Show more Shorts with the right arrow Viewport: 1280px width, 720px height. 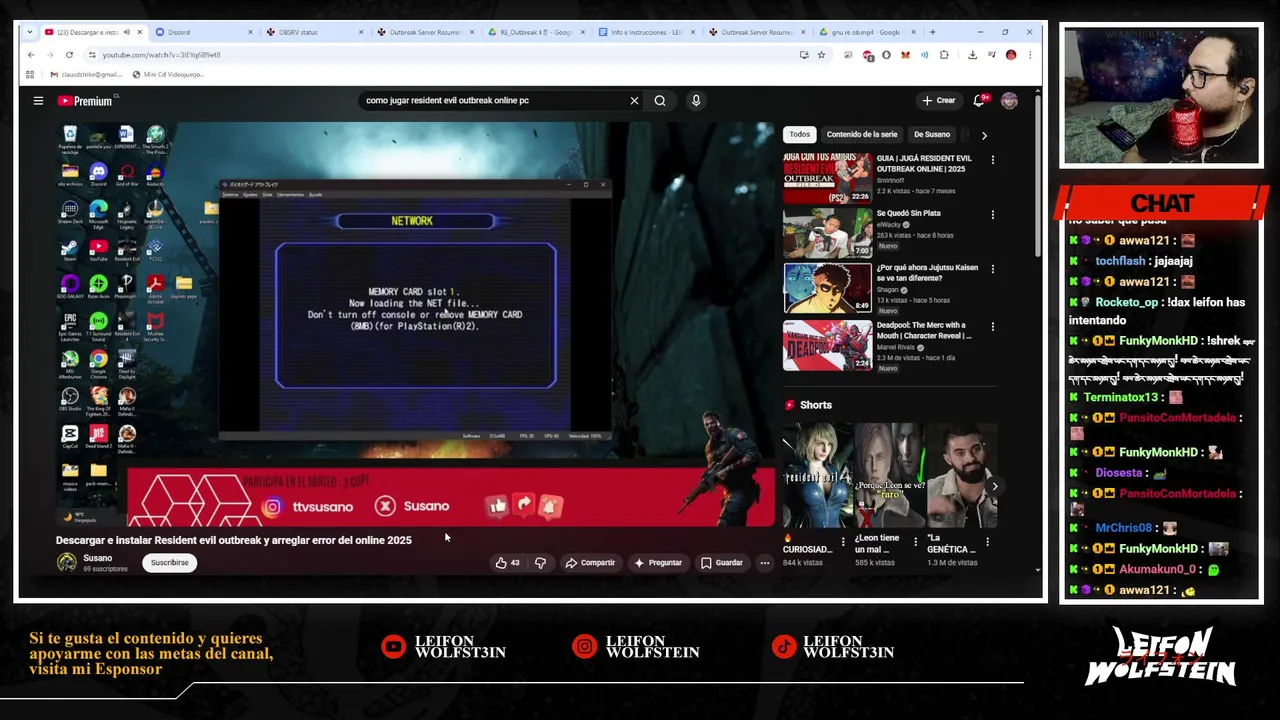pos(994,486)
